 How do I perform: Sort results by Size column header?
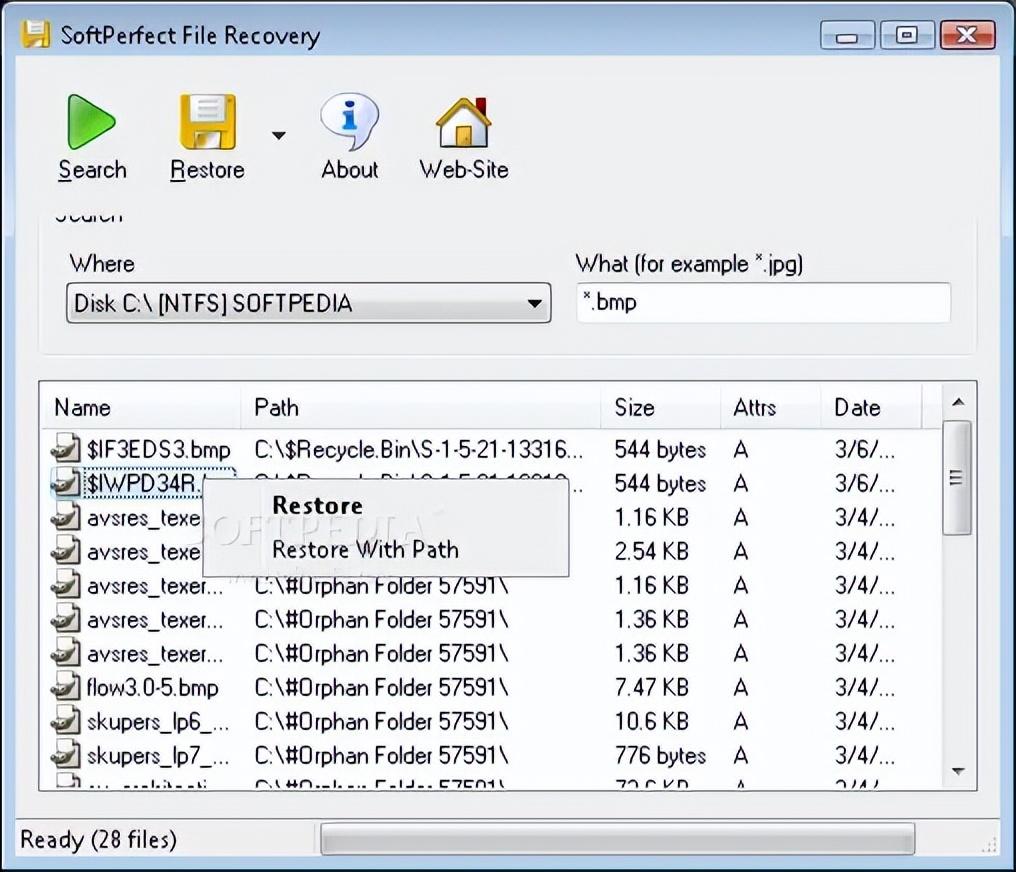coord(660,407)
